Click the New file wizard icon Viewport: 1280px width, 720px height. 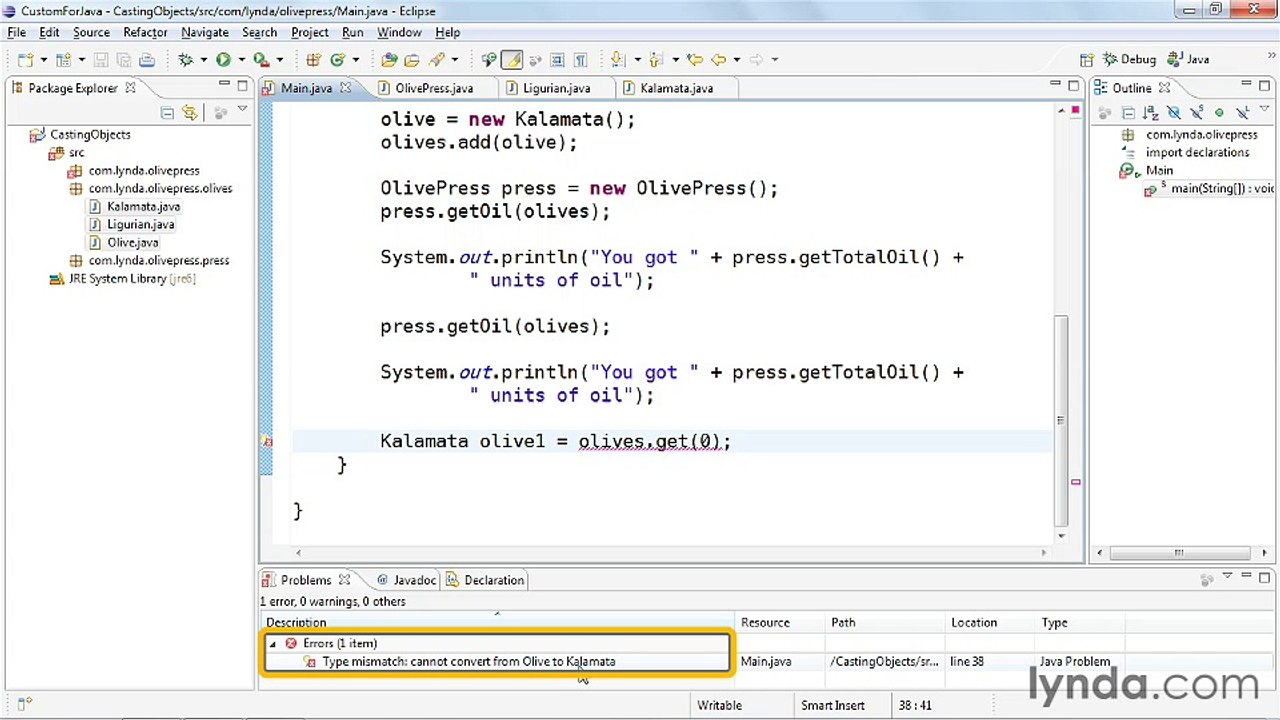click(25, 60)
